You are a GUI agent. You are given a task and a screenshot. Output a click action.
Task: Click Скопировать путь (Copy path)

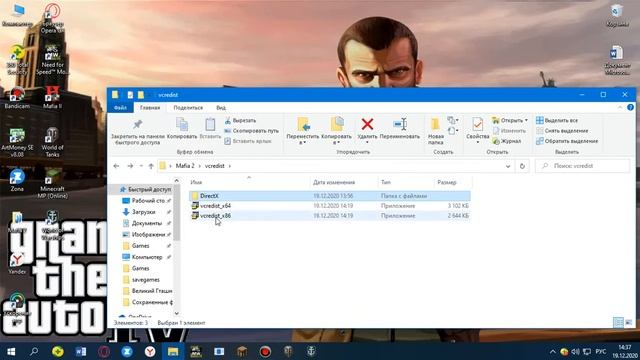coord(251,131)
